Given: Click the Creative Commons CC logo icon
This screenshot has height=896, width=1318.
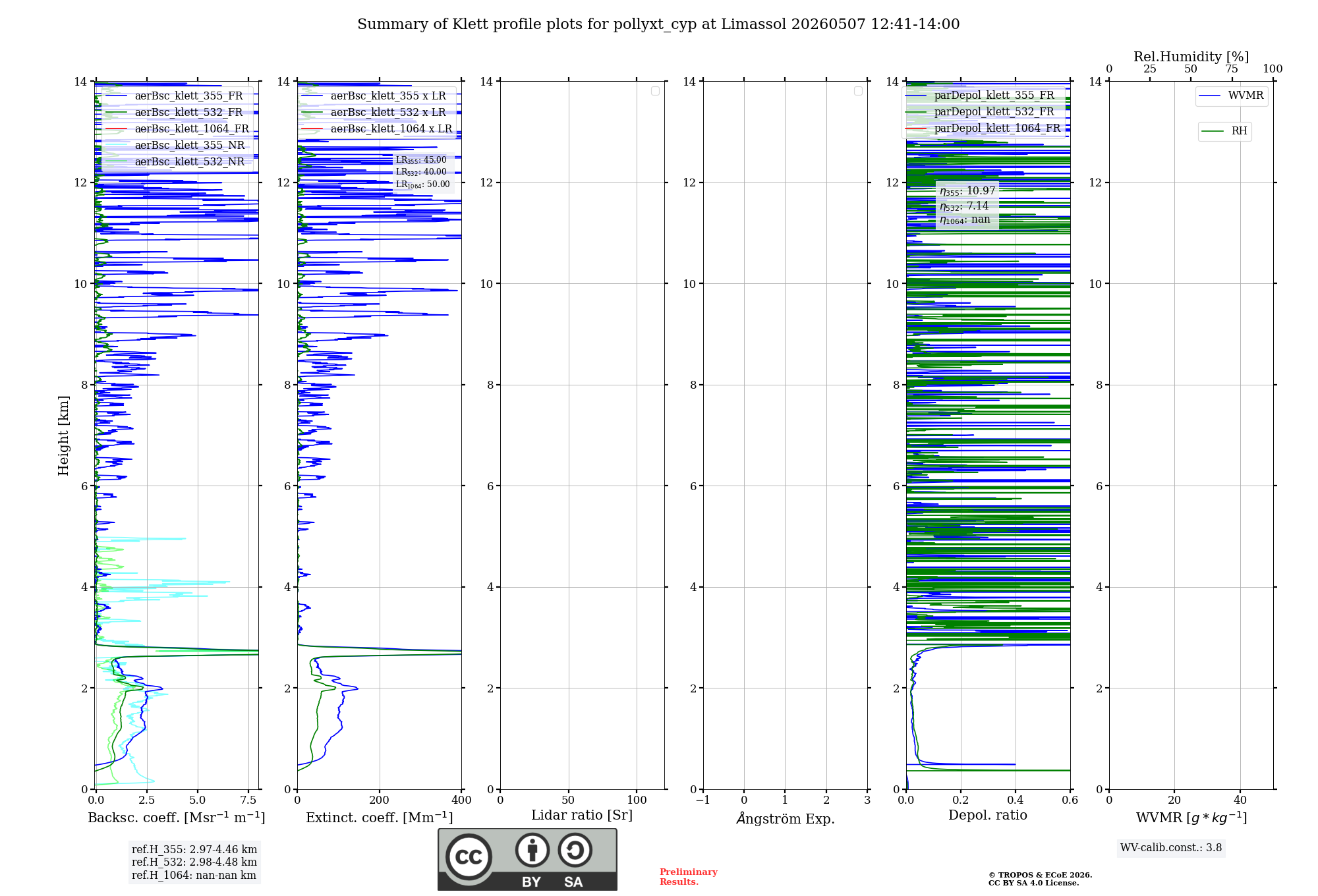Looking at the screenshot, I should [x=469, y=856].
